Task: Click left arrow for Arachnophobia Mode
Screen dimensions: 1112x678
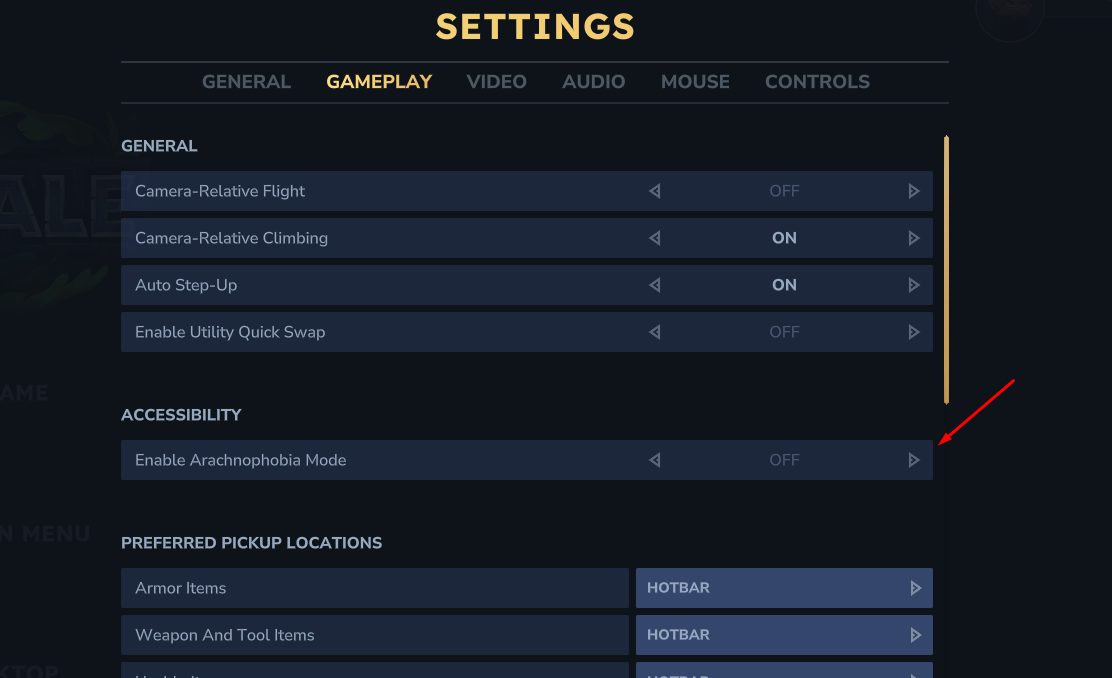Action: [x=655, y=460]
